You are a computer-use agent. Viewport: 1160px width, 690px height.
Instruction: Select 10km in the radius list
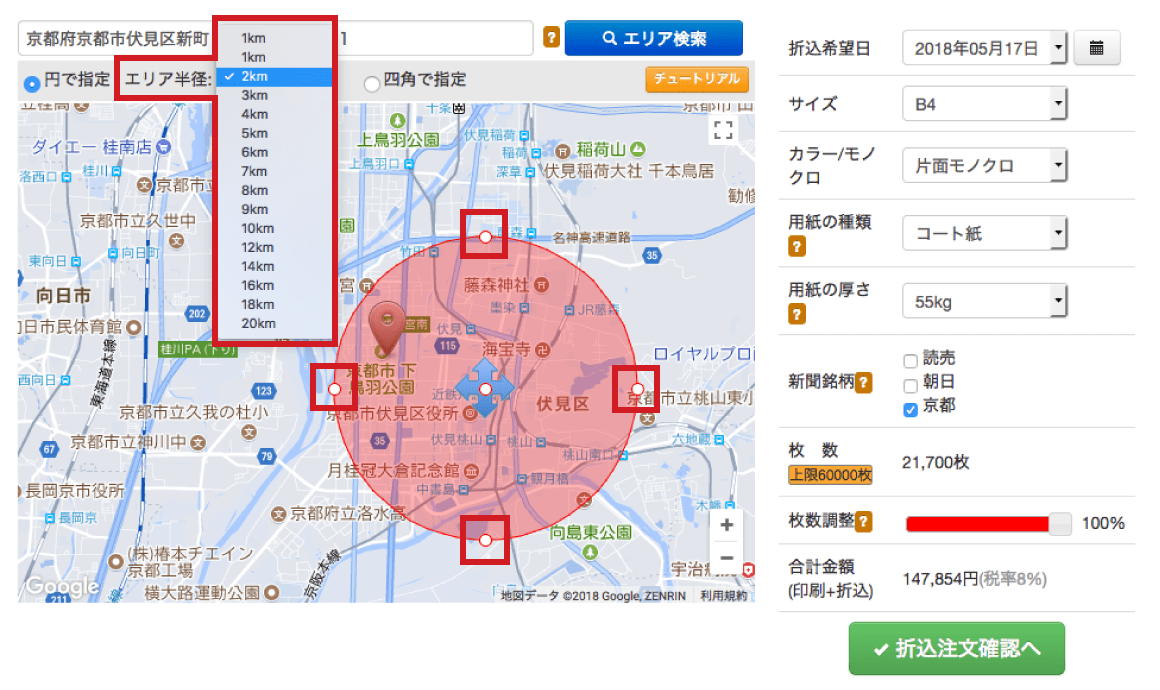point(257,228)
